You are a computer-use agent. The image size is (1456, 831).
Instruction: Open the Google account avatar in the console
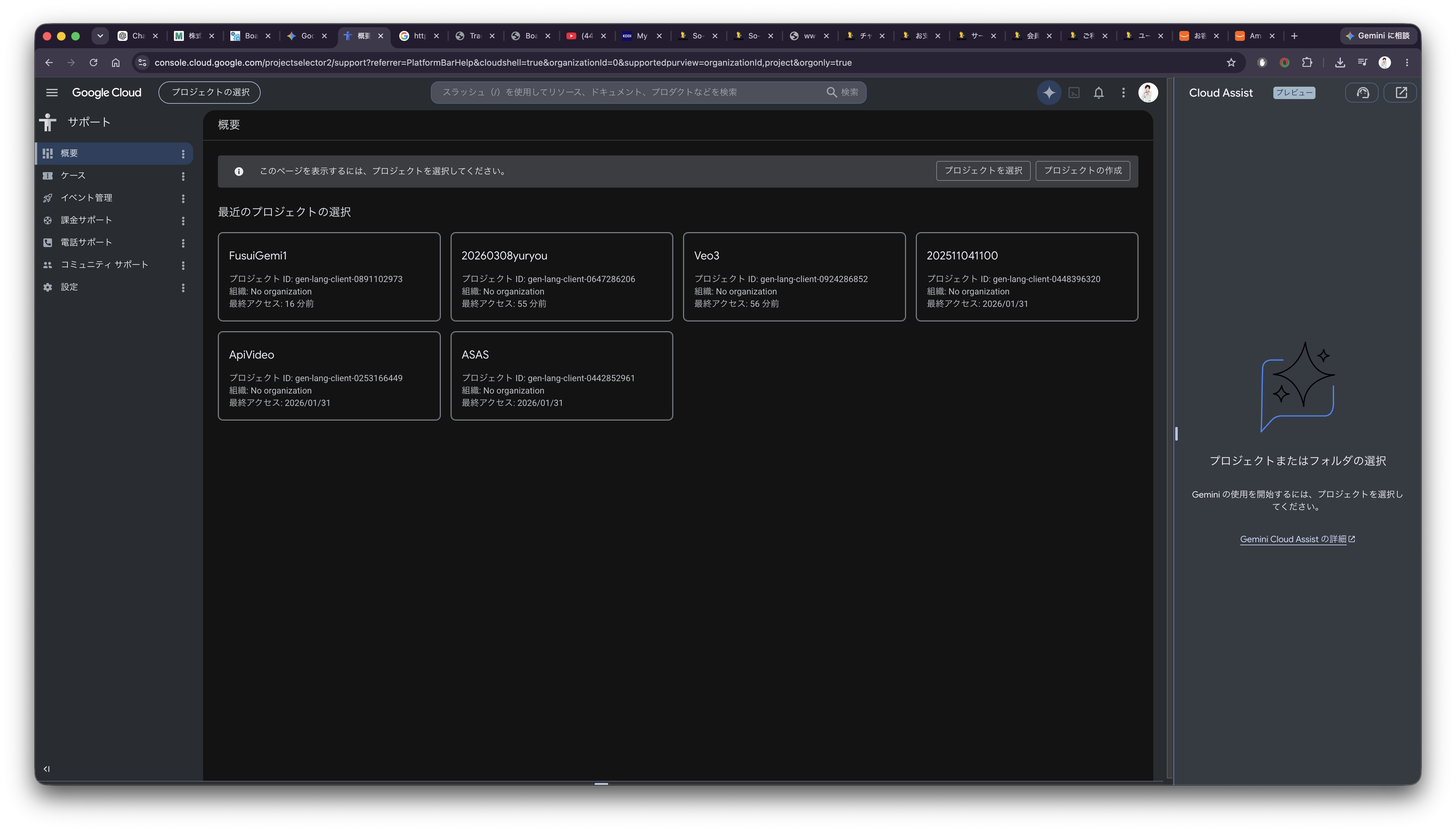coord(1148,93)
